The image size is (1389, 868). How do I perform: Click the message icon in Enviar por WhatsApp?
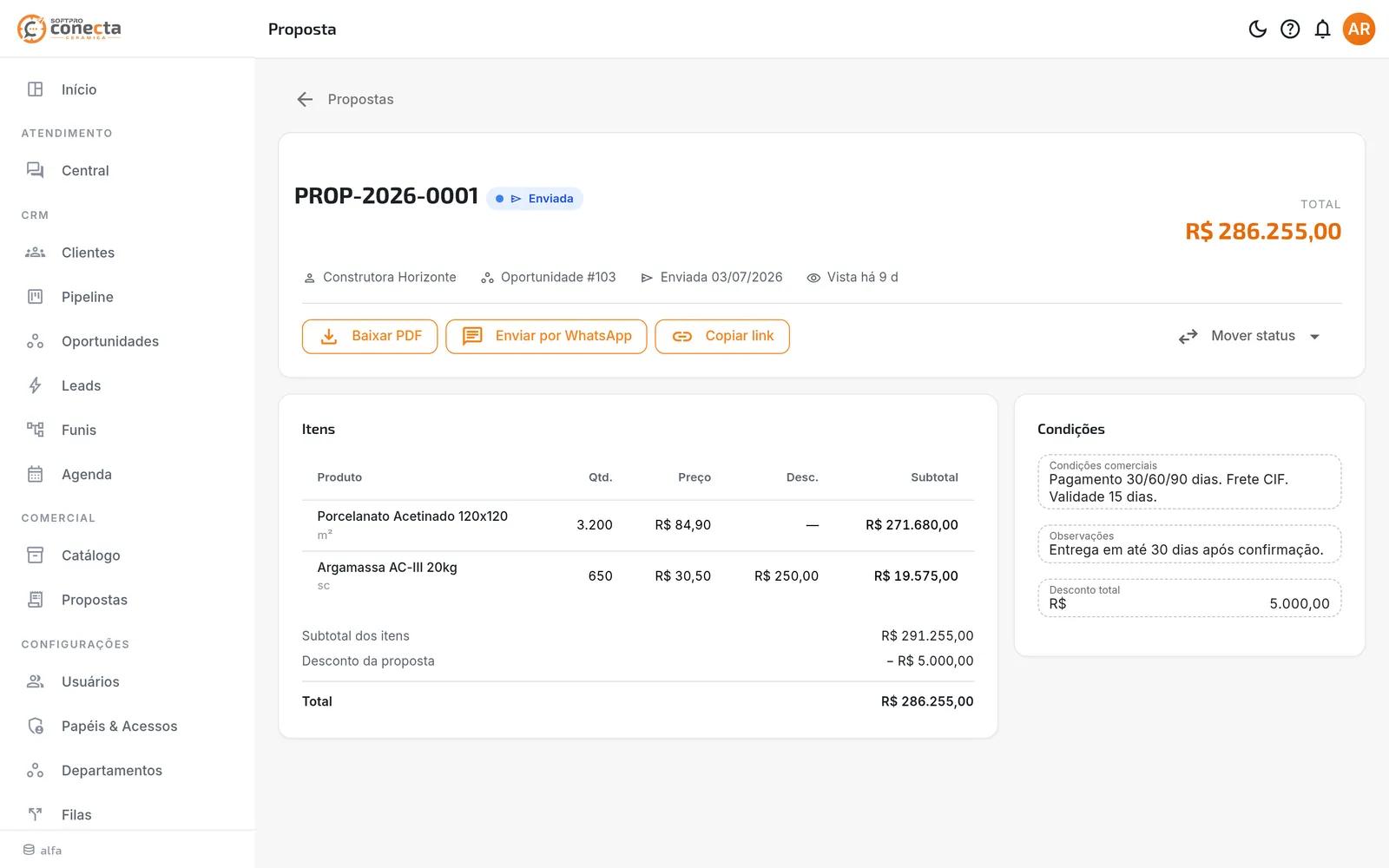(472, 337)
